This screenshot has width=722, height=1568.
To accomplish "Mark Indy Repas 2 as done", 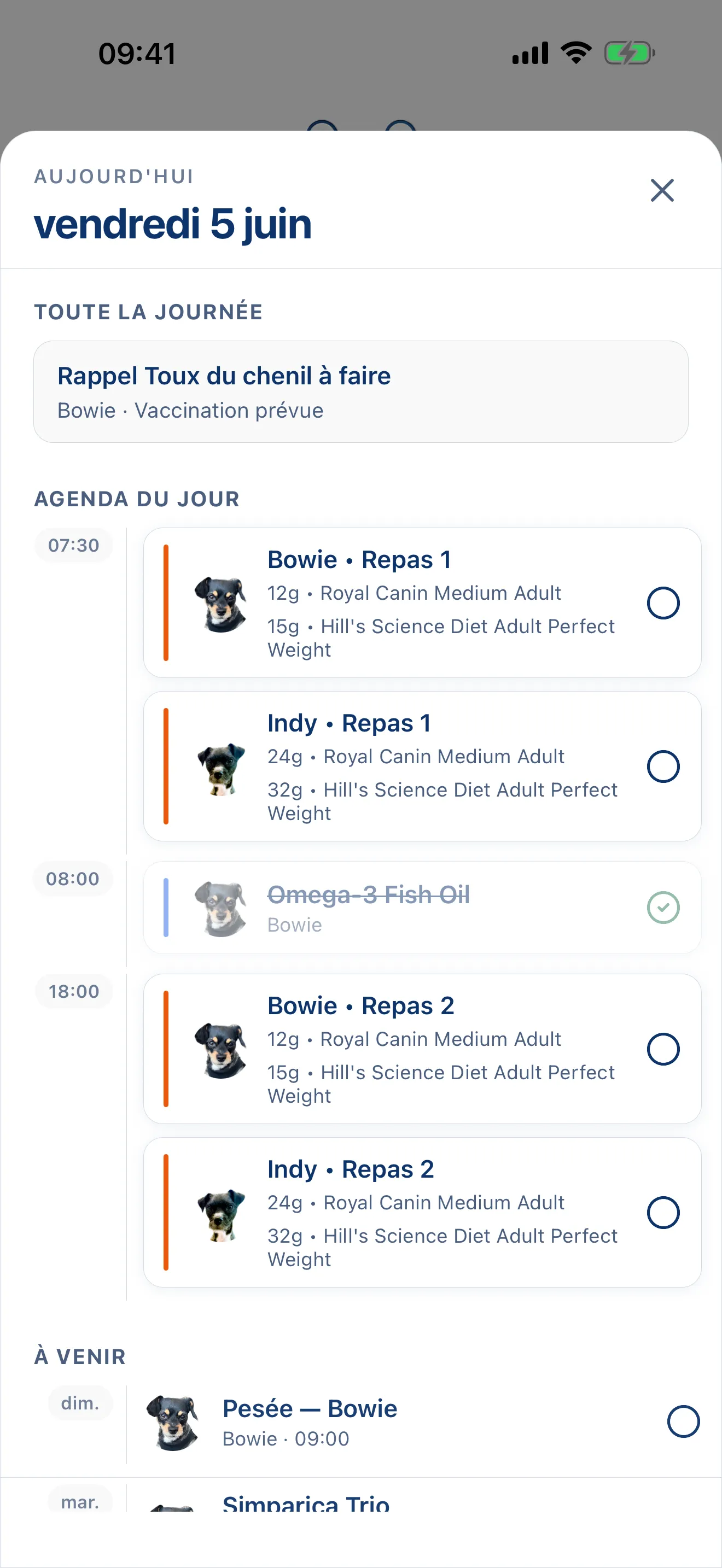I will [663, 1212].
